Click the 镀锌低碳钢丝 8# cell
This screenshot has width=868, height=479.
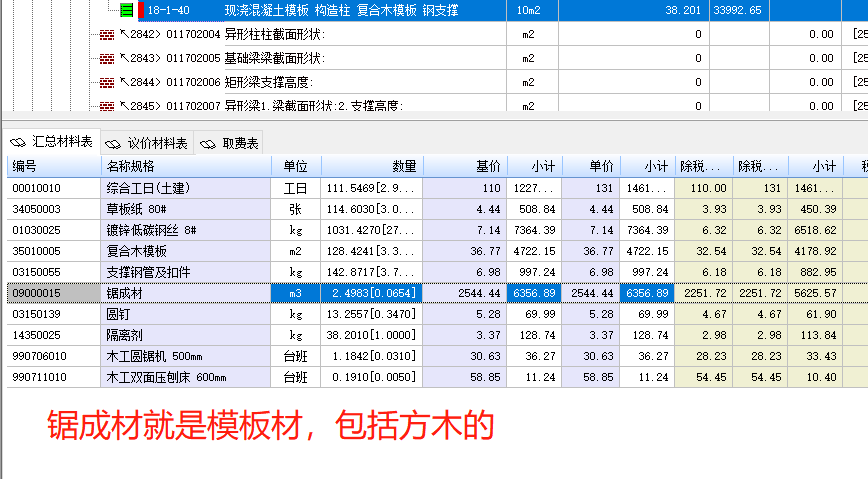pos(186,230)
